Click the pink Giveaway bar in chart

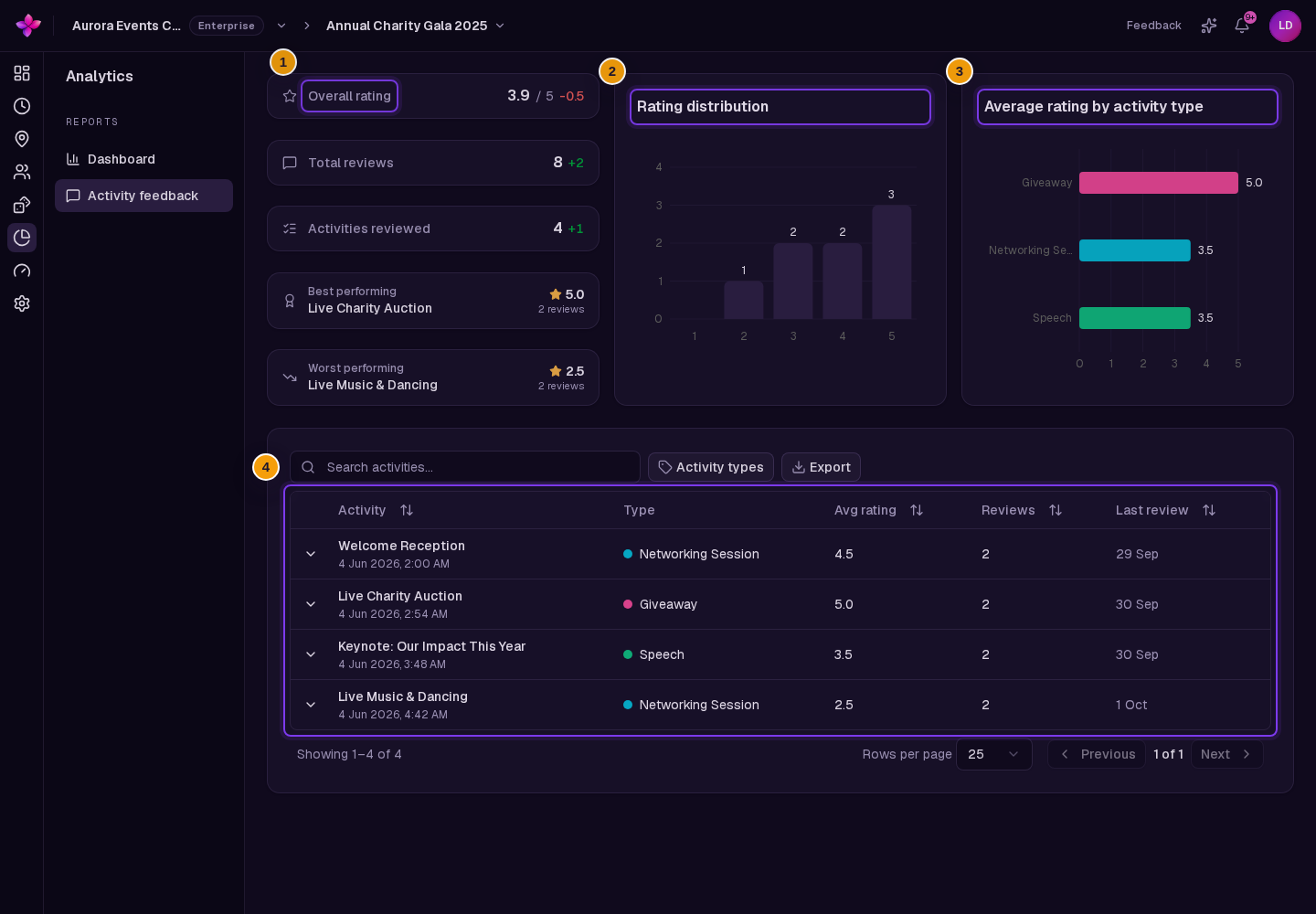tap(1159, 183)
